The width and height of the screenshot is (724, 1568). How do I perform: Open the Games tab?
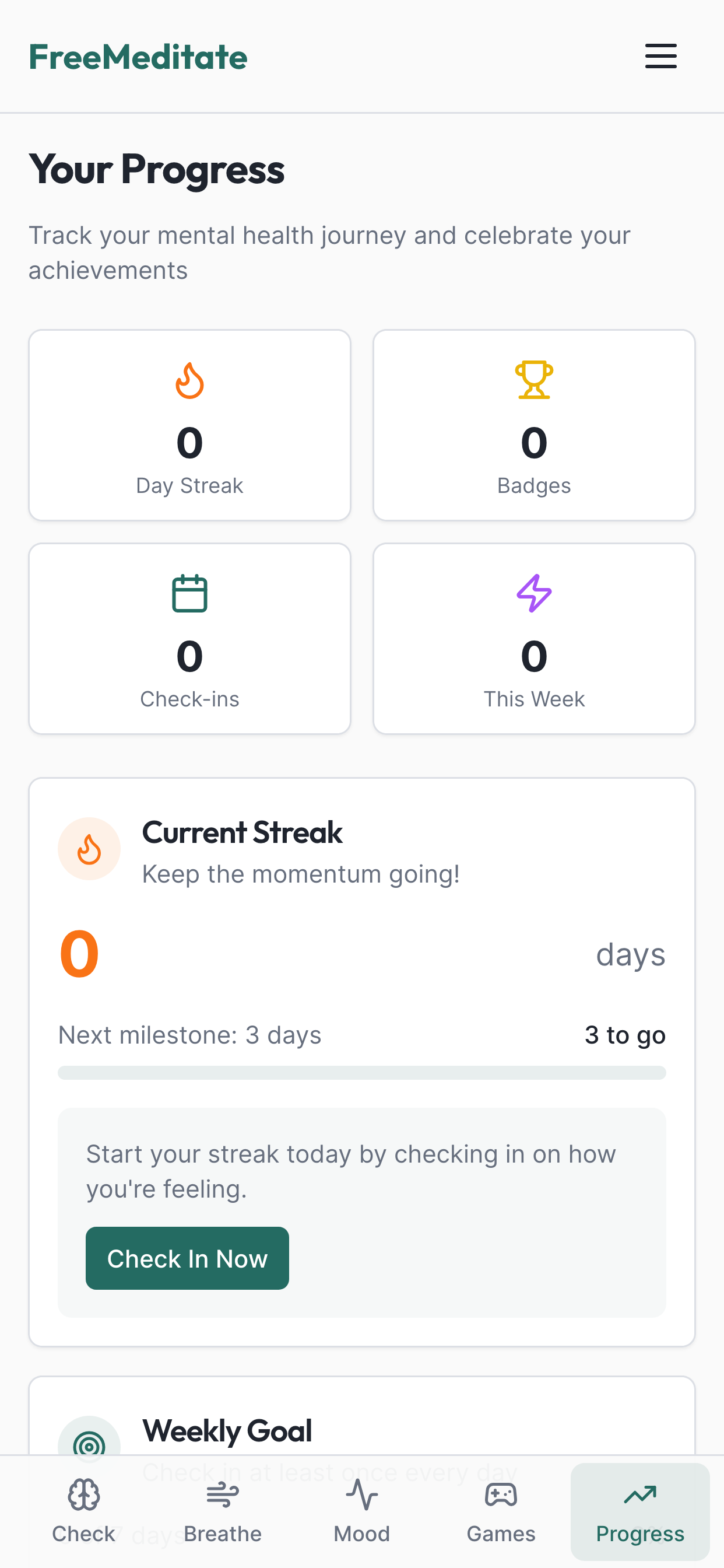click(501, 1511)
